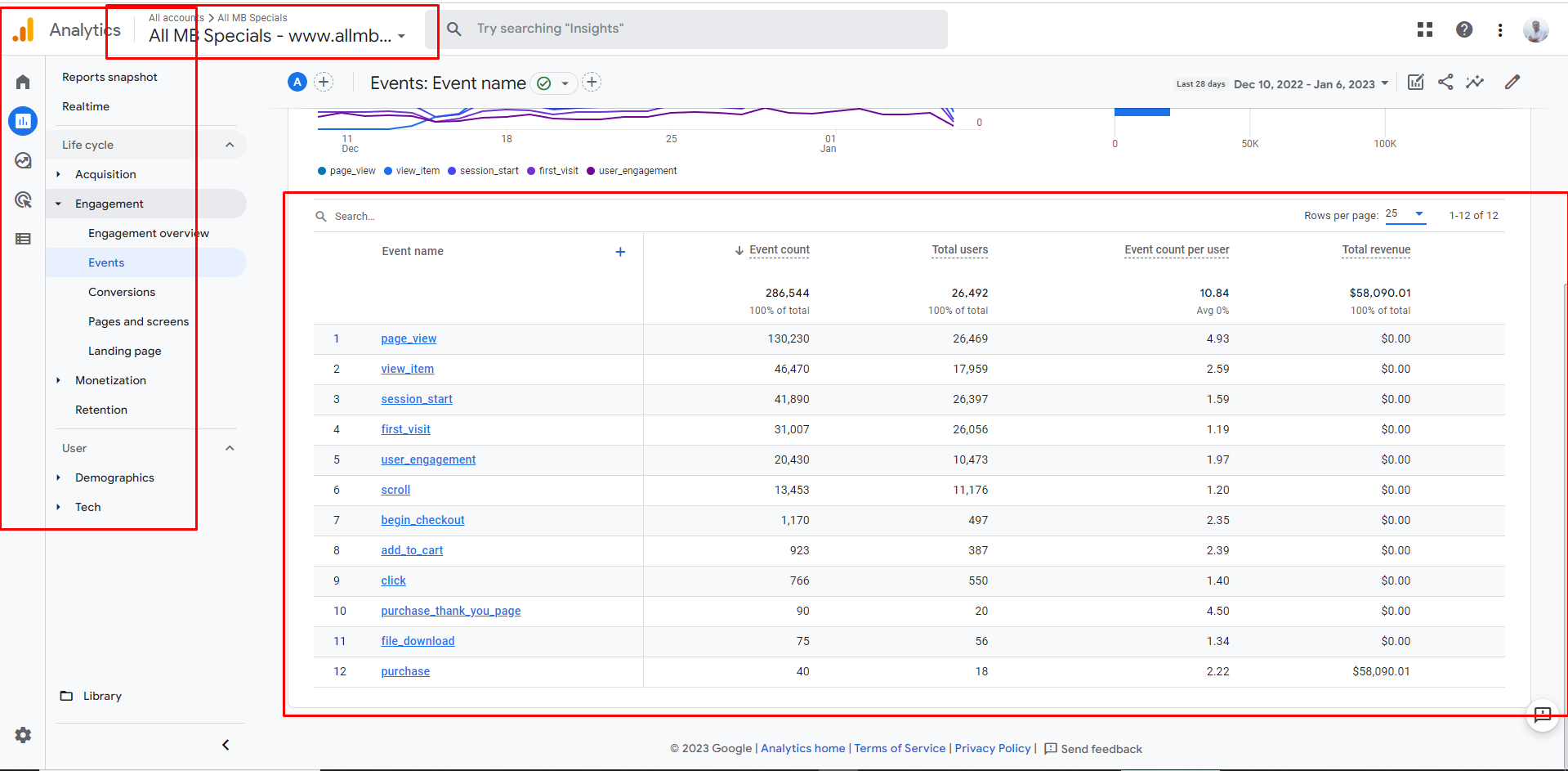The height and width of the screenshot is (771, 1568).
Task: View insights for this report
Action: [x=1476, y=82]
